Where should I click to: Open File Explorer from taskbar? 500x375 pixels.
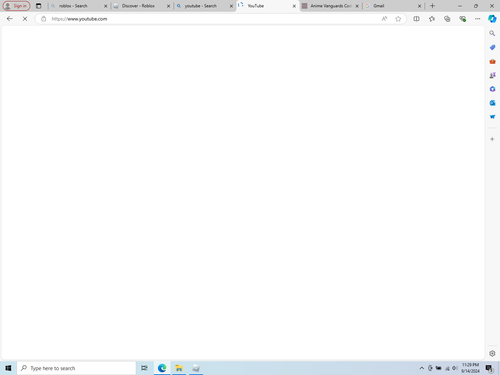(x=179, y=368)
